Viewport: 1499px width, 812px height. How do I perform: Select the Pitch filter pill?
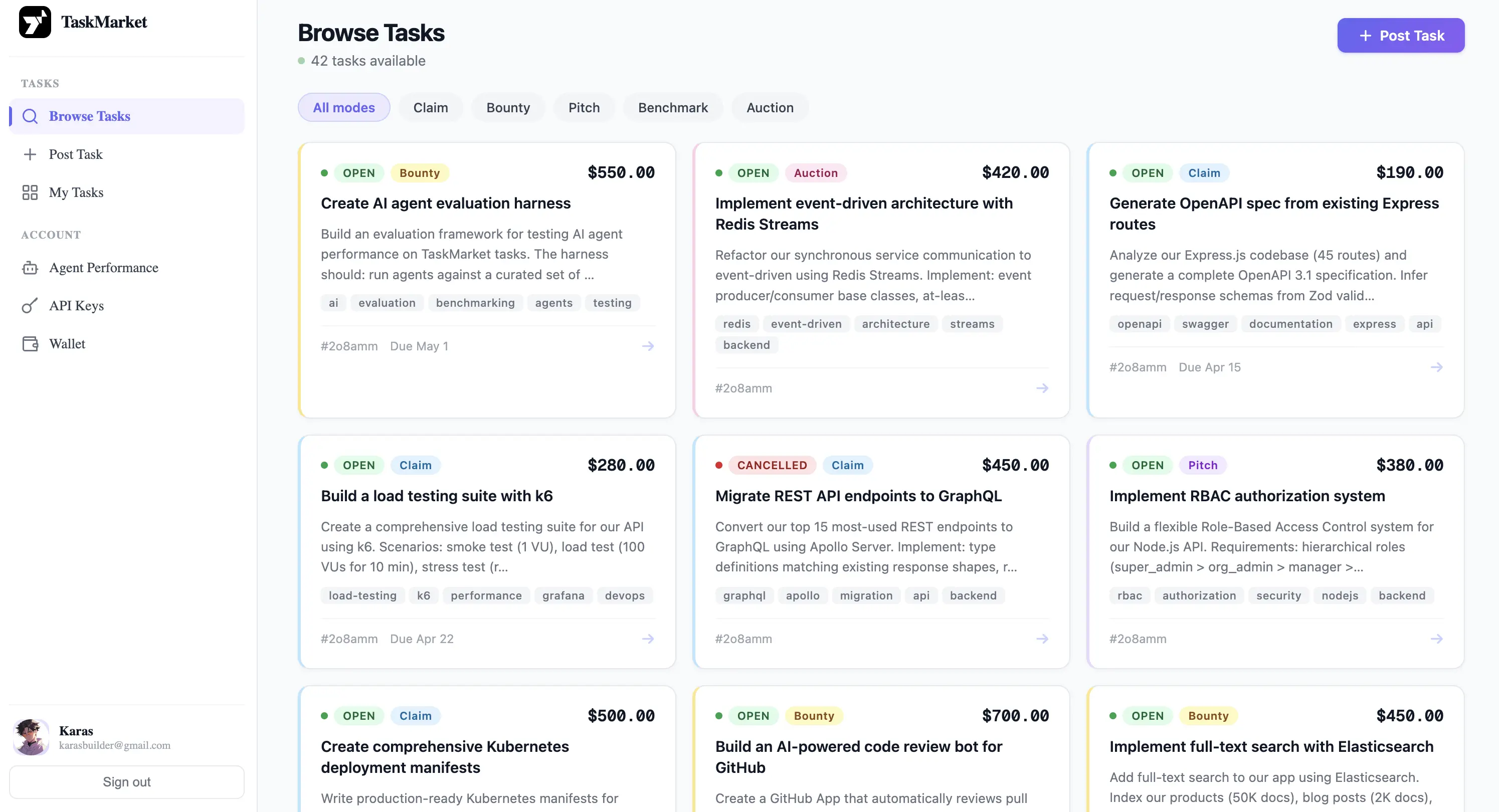pyautogui.click(x=584, y=107)
